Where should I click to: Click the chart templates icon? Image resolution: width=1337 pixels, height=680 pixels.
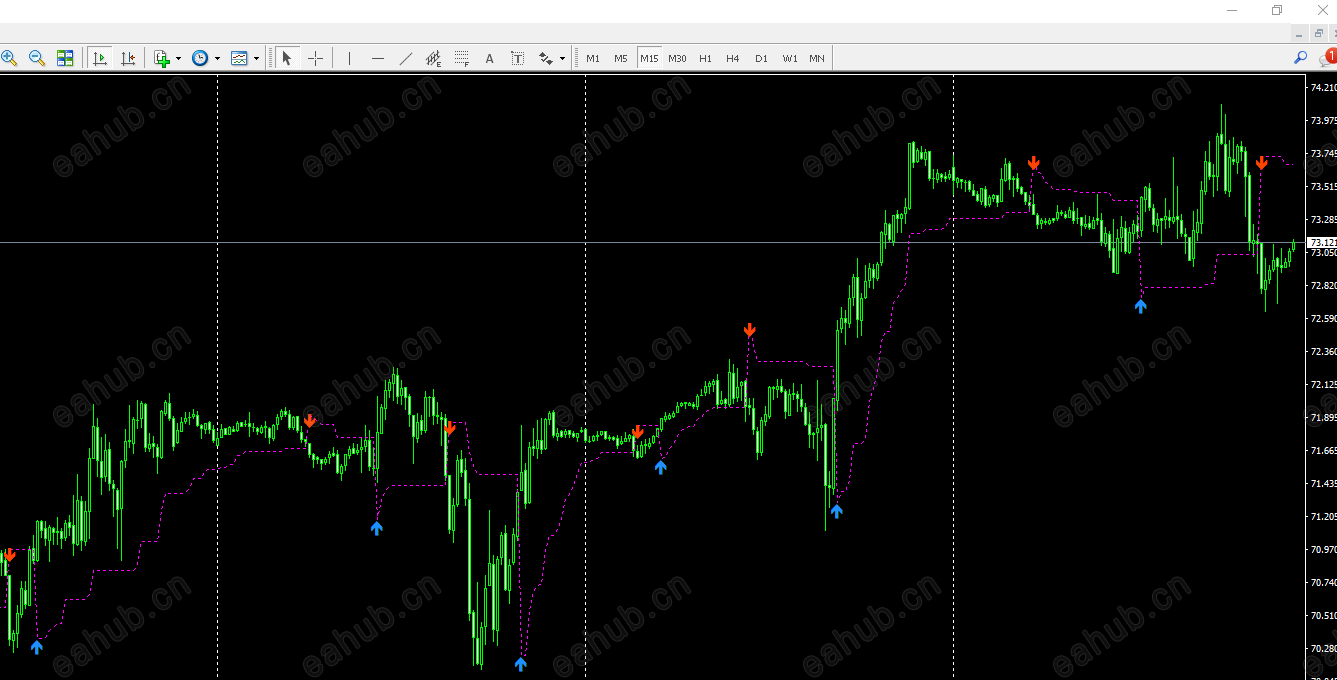pyautogui.click(x=239, y=58)
